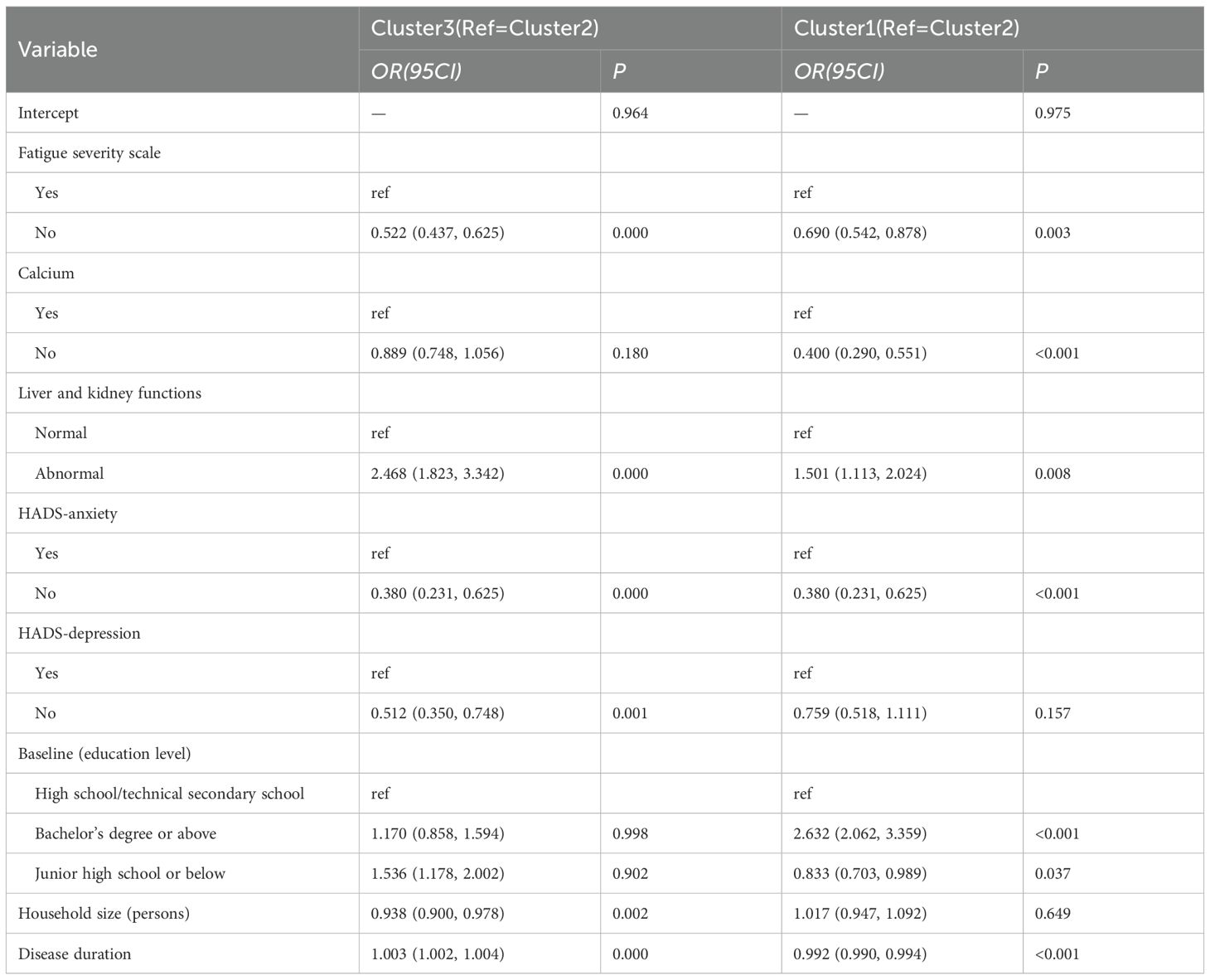This screenshot has width=1210, height=980.
Task: Select Bachelor's degree or above row
Action: (x=125, y=833)
